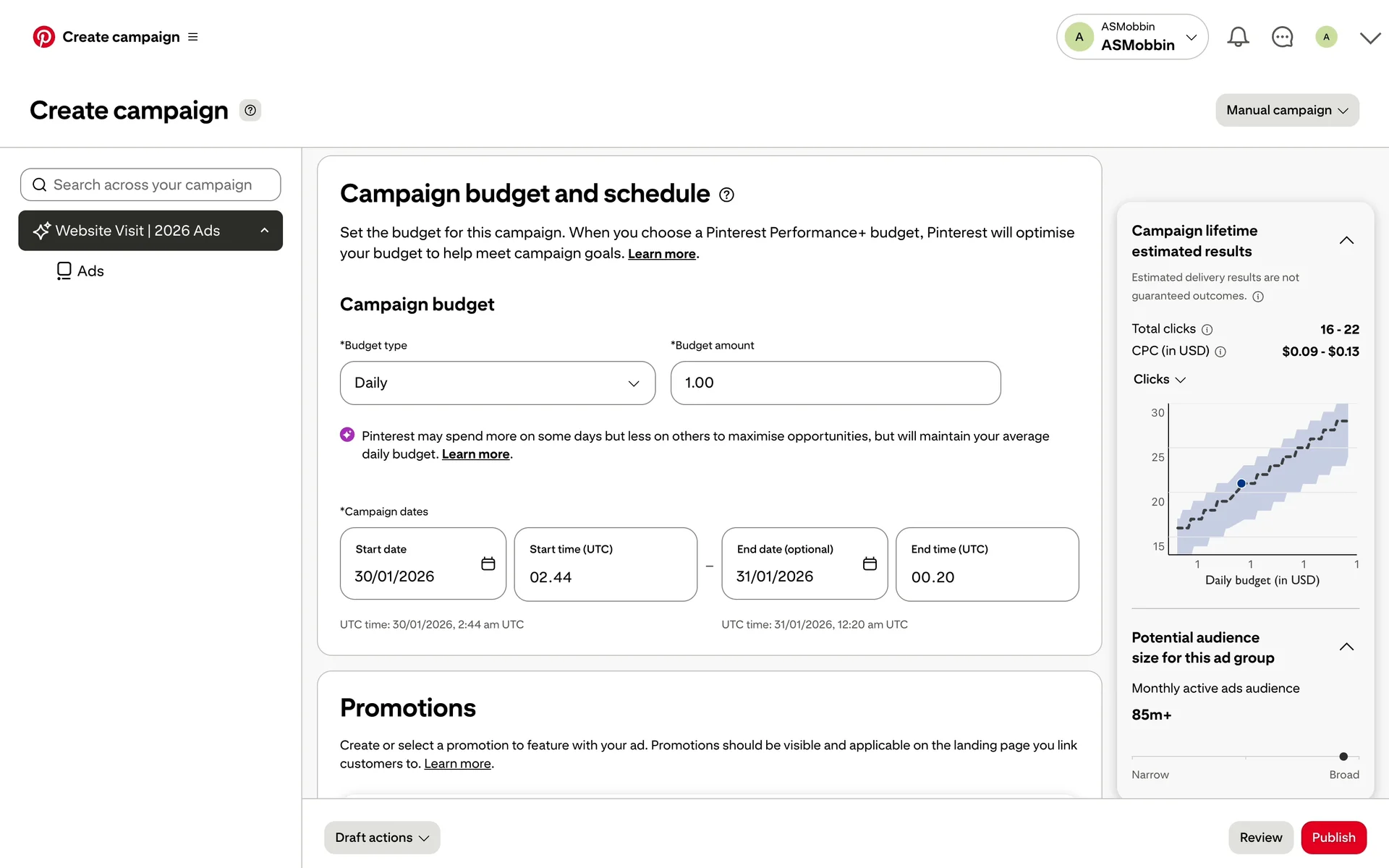Open the notifications bell
This screenshot has width=1389, height=868.
click(1238, 37)
